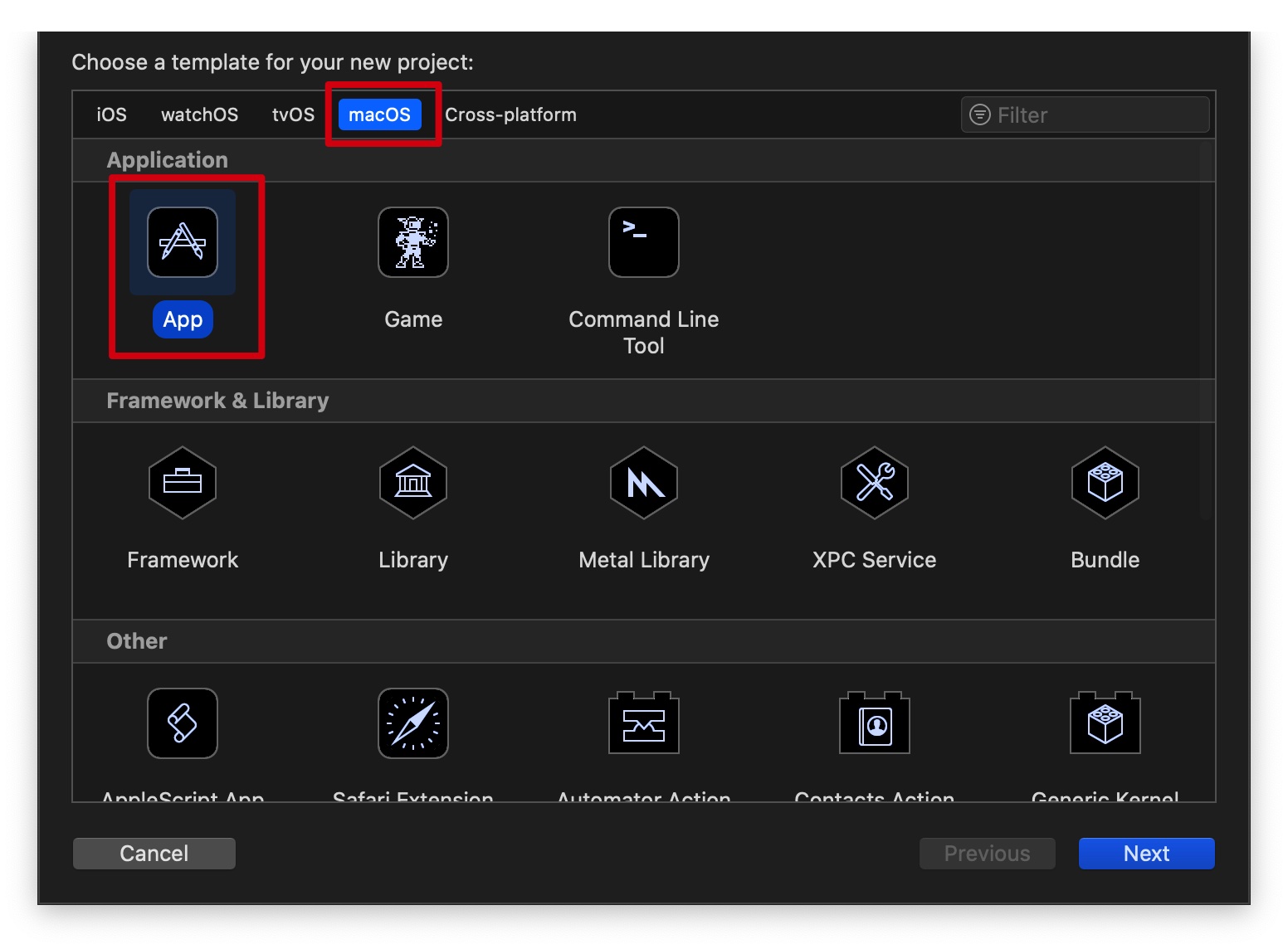Select the App template icon
Viewport: 1288px width, 949px height.
point(183,242)
